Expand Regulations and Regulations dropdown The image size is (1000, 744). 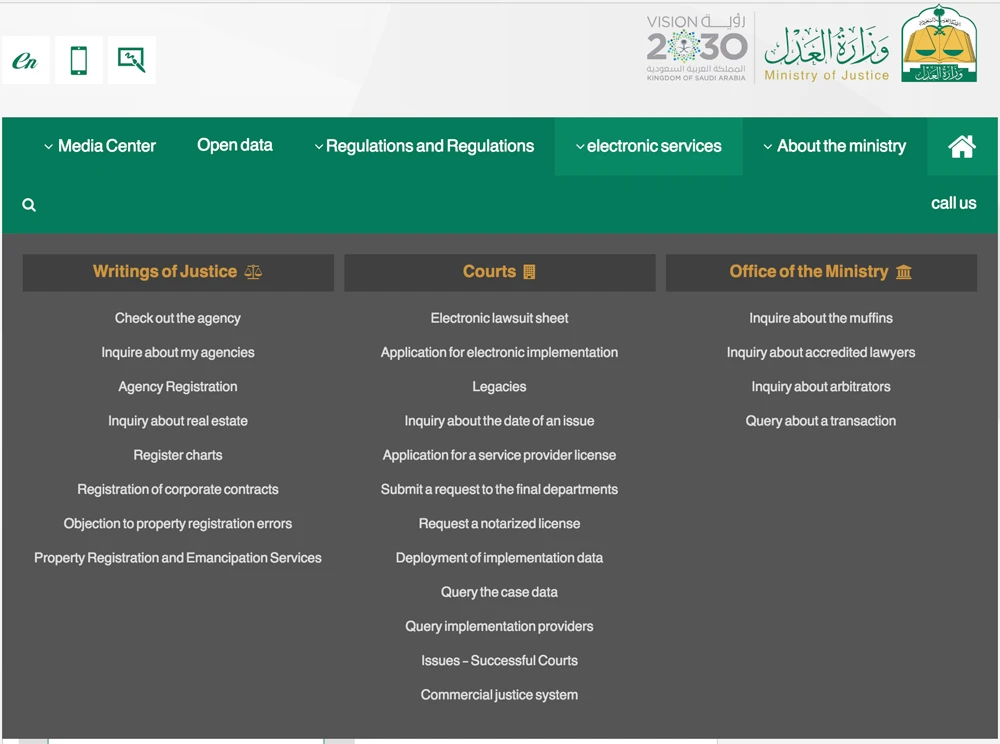(x=424, y=146)
